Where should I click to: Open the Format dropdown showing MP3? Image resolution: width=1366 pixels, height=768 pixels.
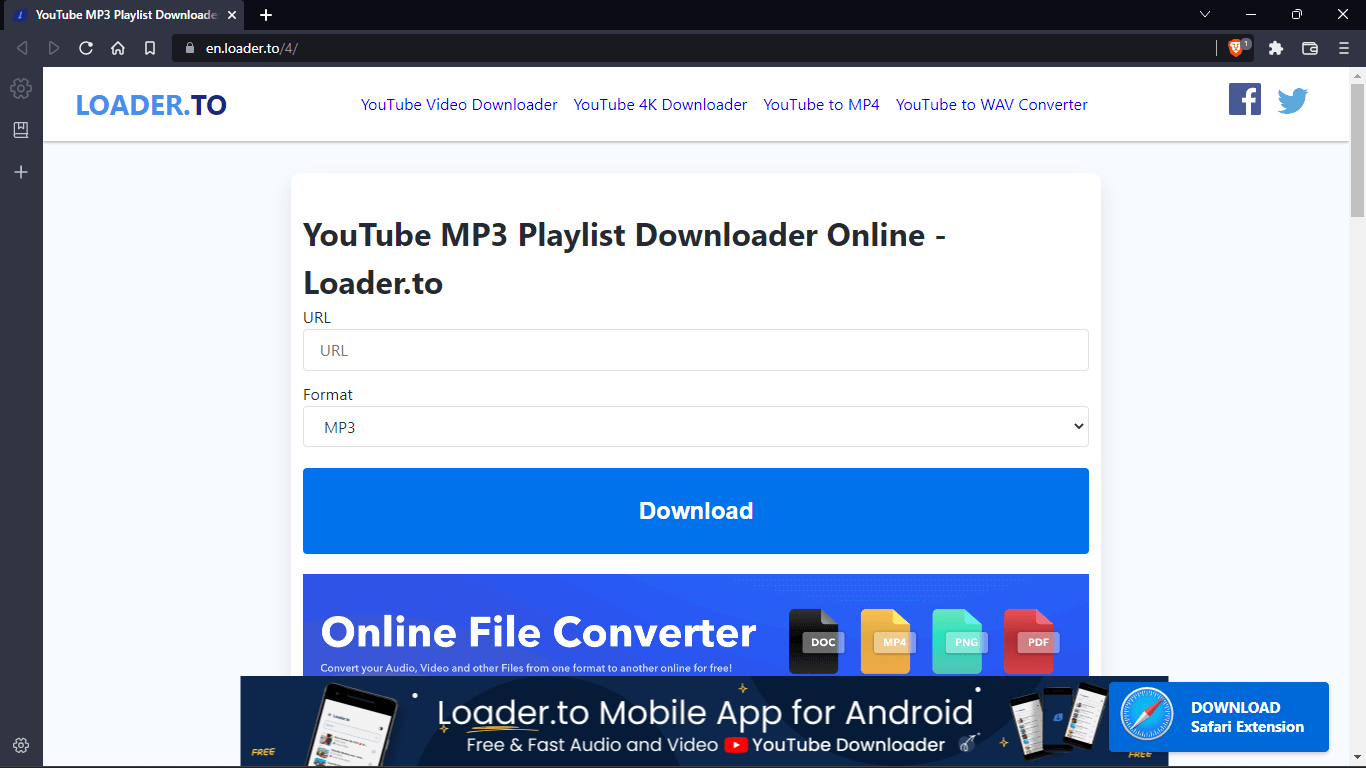[x=696, y=427]
